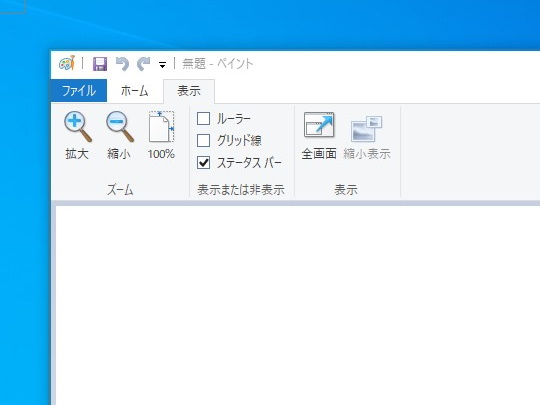
Task: Zoom in with the 拡大 magnifier
Action: point(77,136)
